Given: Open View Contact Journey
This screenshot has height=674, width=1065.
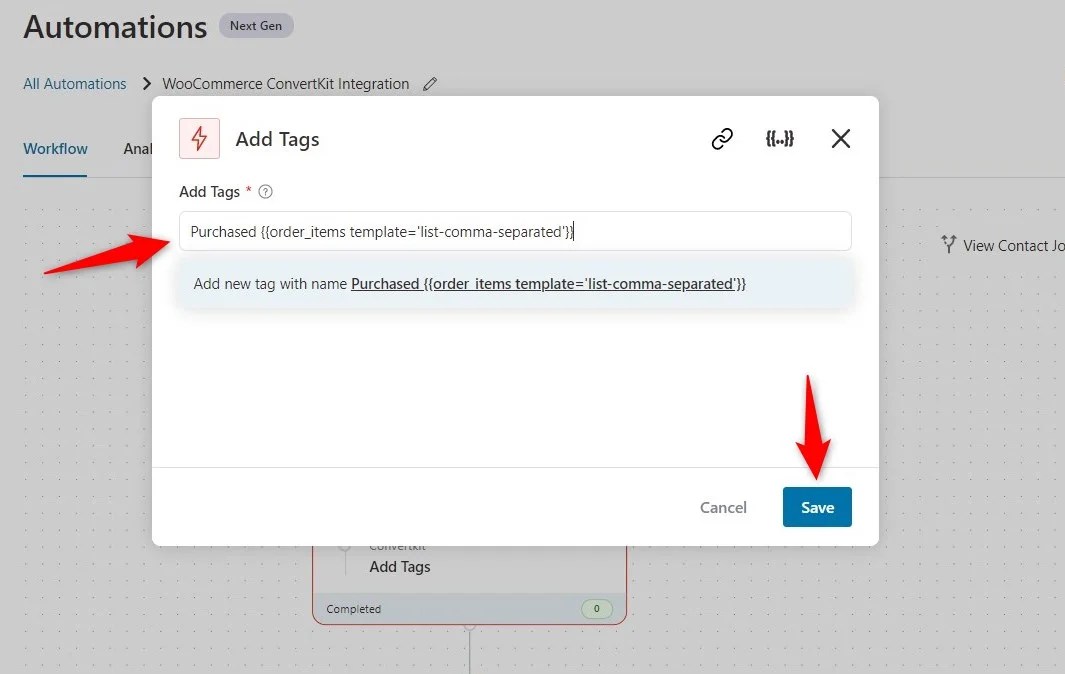Looking at the screenshot, I should (x=1010, y=244).
